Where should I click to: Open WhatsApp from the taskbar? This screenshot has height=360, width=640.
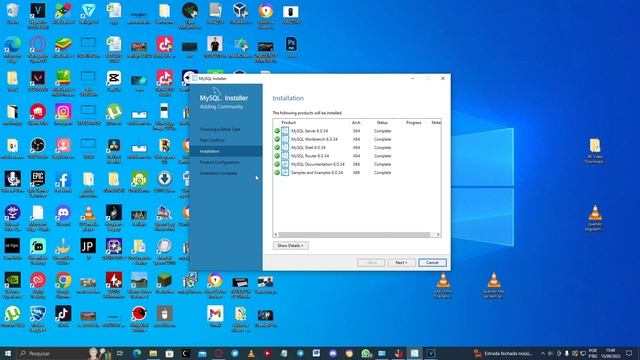(x=366, y=353)
